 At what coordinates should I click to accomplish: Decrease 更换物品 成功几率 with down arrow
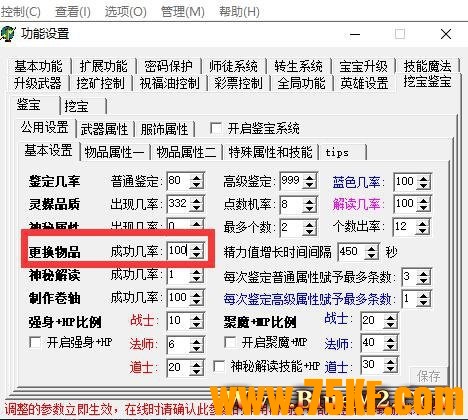click(x=196, y=255)
